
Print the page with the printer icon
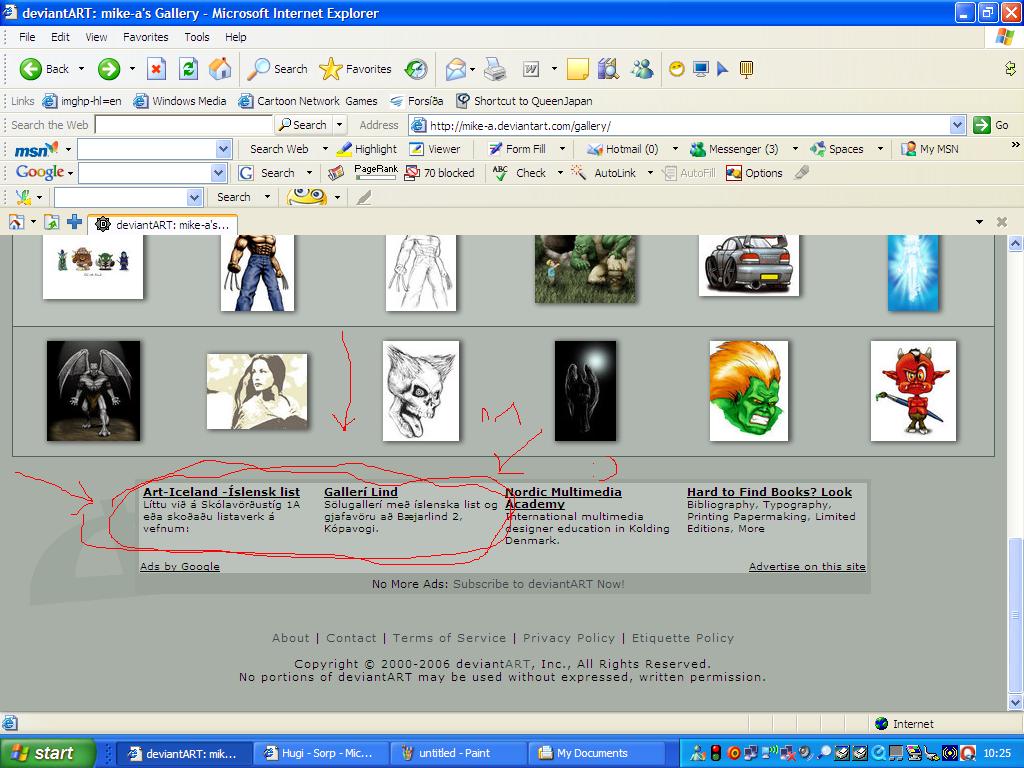tap(495, 69)
